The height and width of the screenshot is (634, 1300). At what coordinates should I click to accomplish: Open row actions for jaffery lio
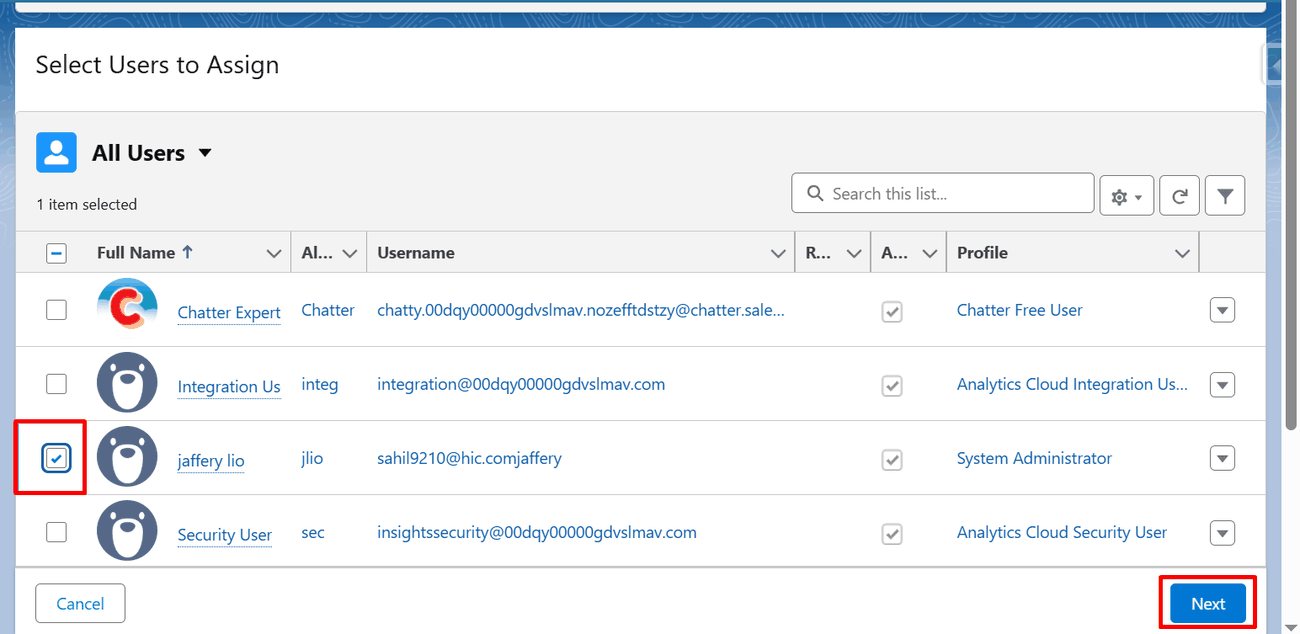tap(1222, 458)
